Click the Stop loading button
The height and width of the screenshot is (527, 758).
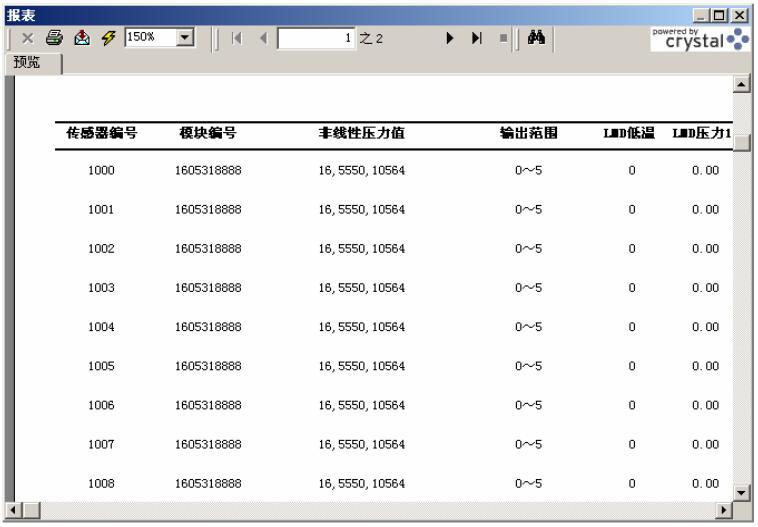tap(503, 38)
